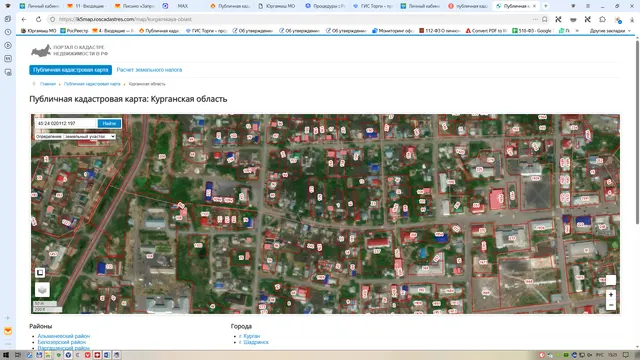Switch to the first 'Личный кабинет' tab
Image resolution: width=640 pixels, height=360 pixels.
coord(39,6)
